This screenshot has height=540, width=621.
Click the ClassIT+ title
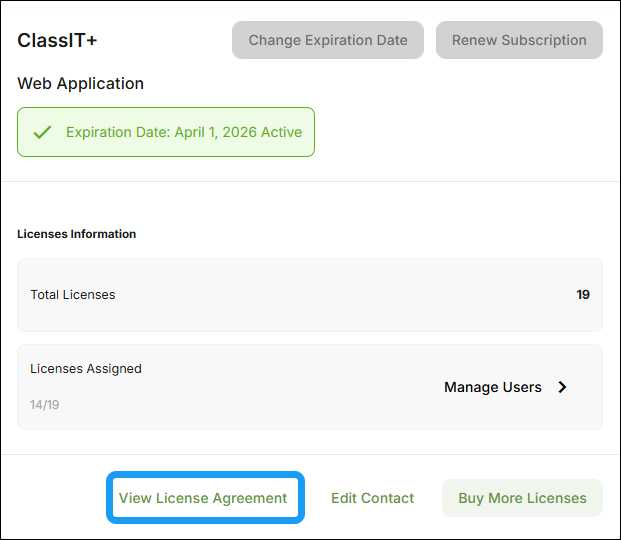(57, 40)
